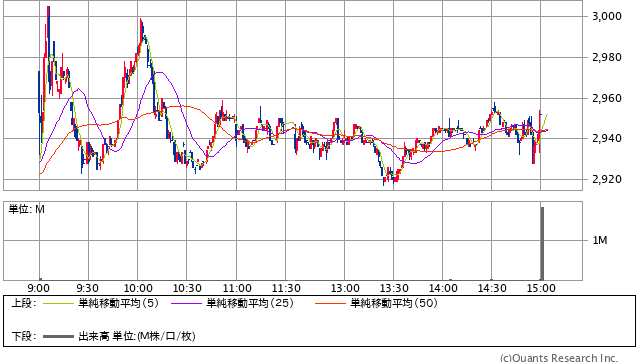Screen dimensions: 638x362
Task: Click the 上段: legend label
Action: click(23, 303)
